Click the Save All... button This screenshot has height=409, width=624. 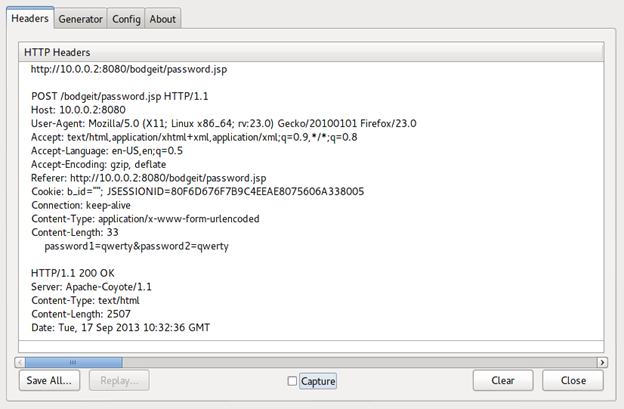(x=50, y=381)
